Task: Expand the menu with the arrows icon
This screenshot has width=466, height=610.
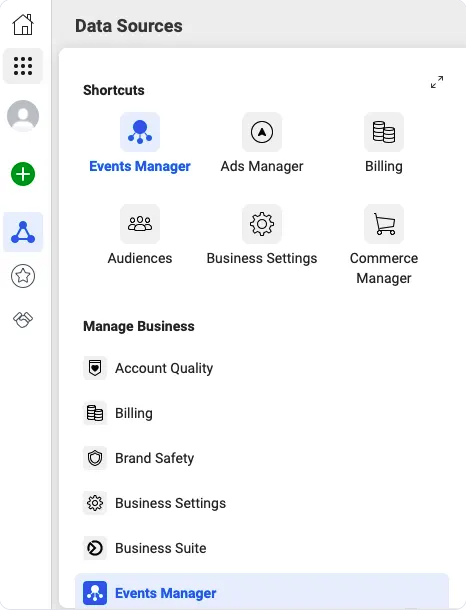Action: 437,82
